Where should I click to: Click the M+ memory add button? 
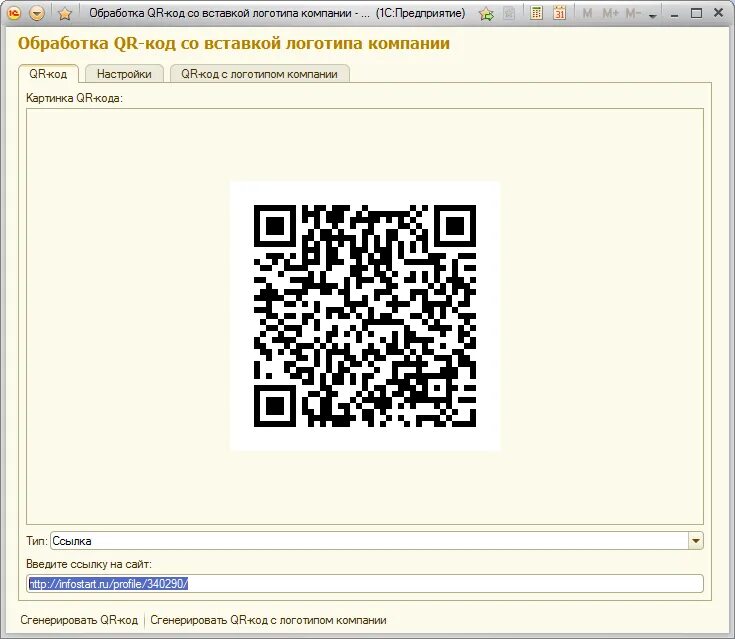coord(610,14)
